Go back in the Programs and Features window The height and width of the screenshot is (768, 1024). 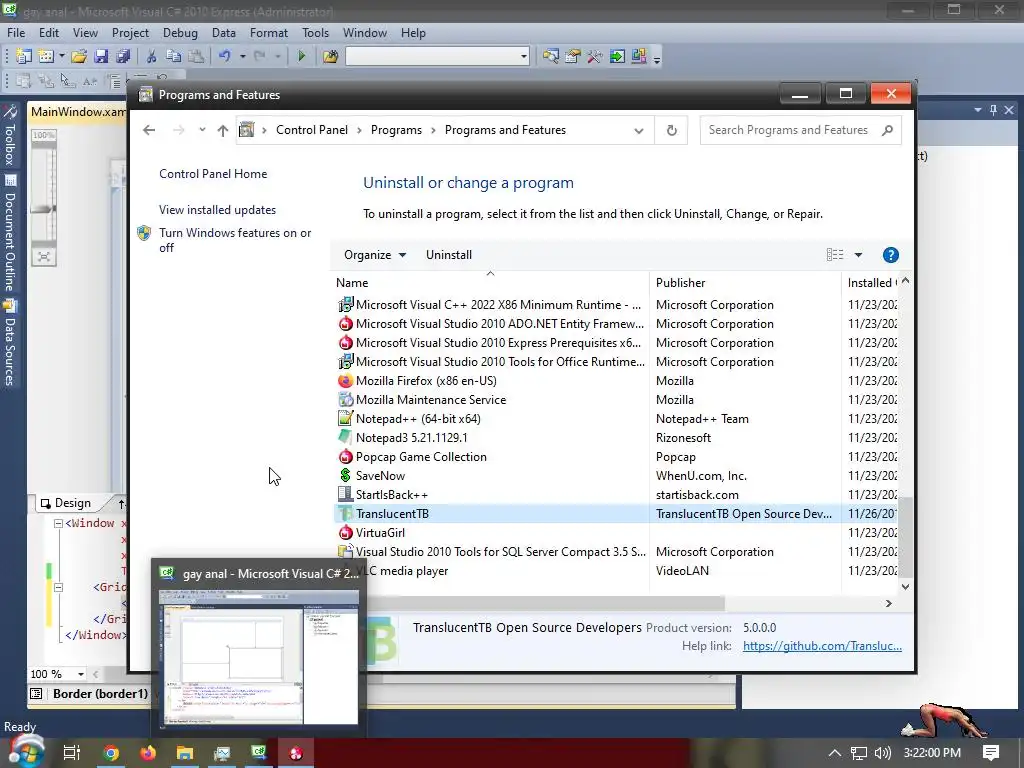(149, 130)
